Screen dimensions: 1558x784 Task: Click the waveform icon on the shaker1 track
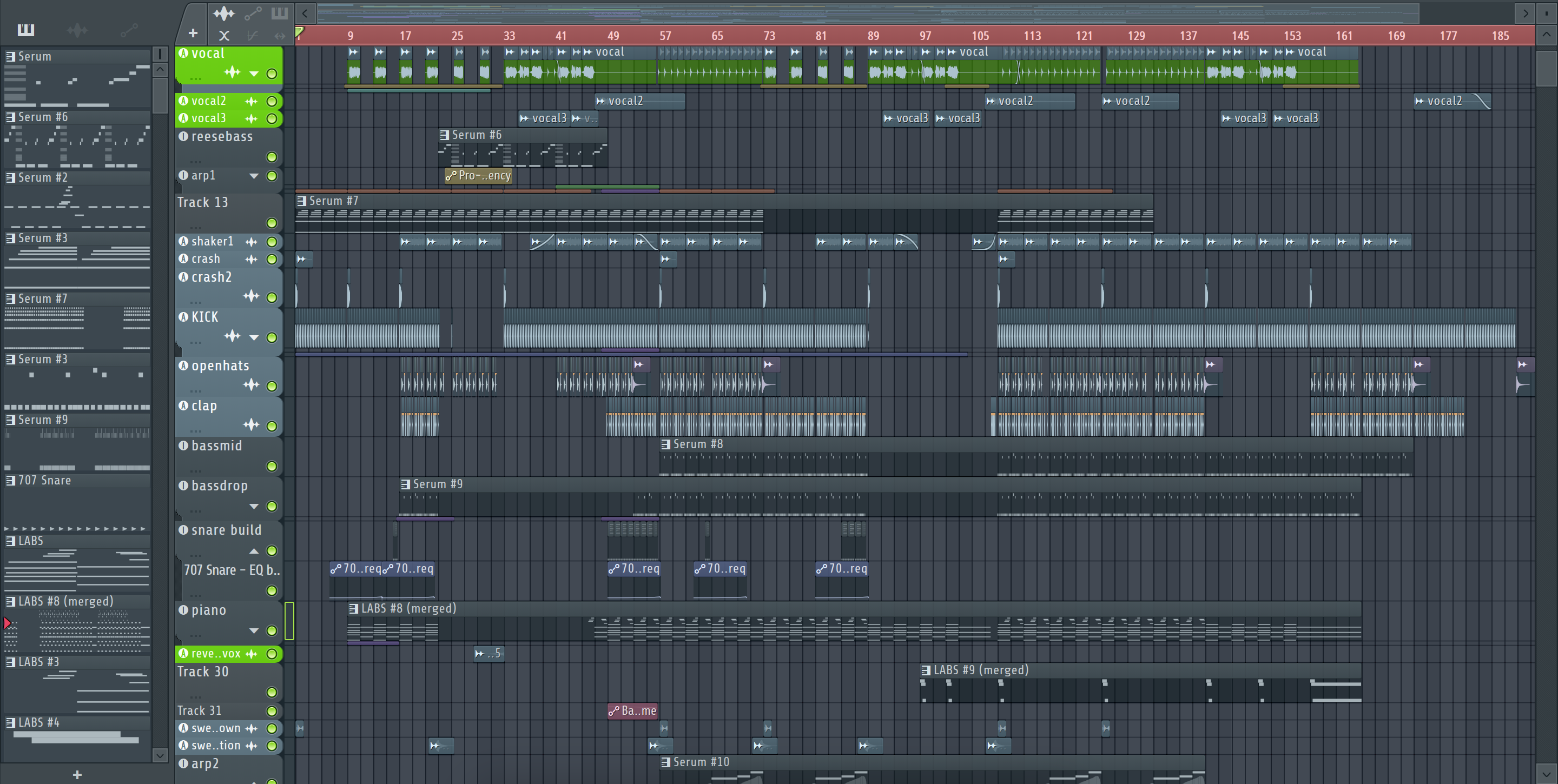252,242
